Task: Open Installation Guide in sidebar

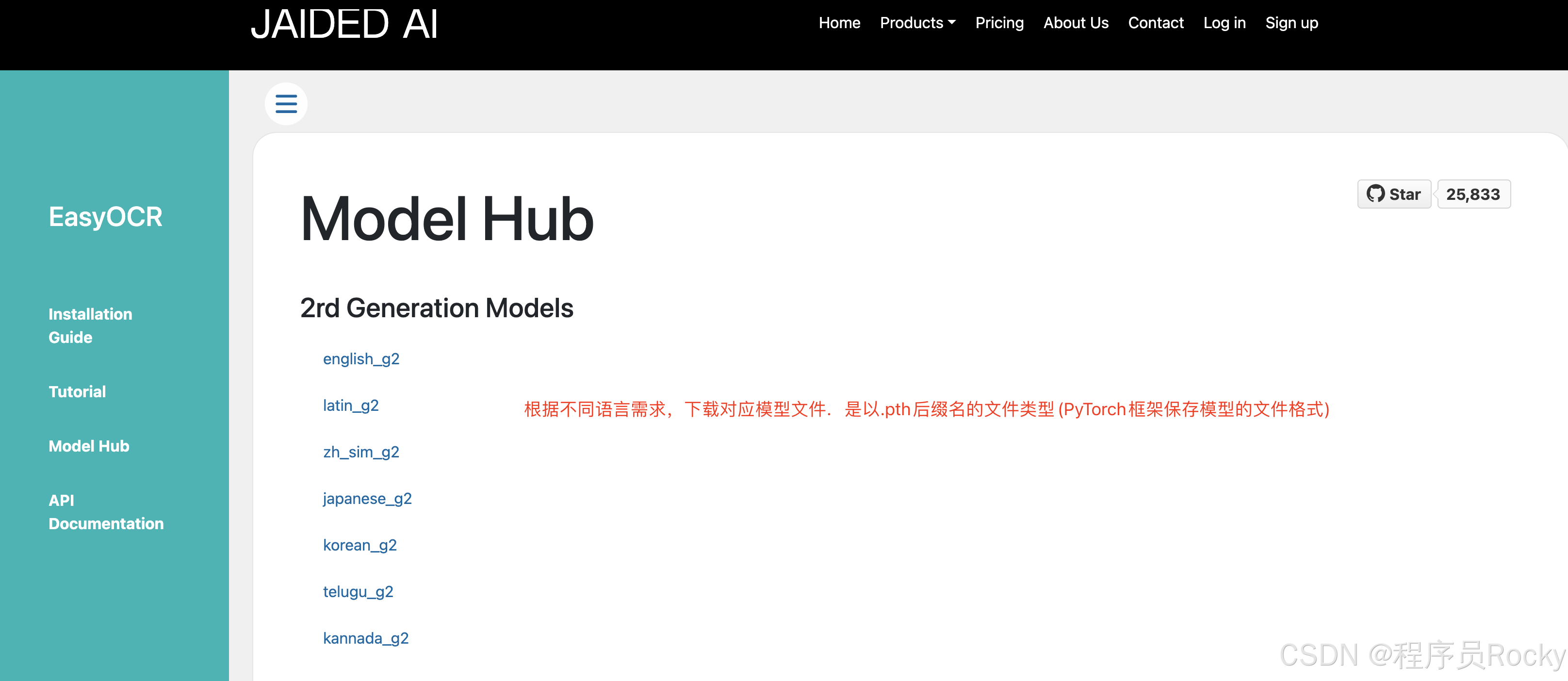Action: click(90, 325)
